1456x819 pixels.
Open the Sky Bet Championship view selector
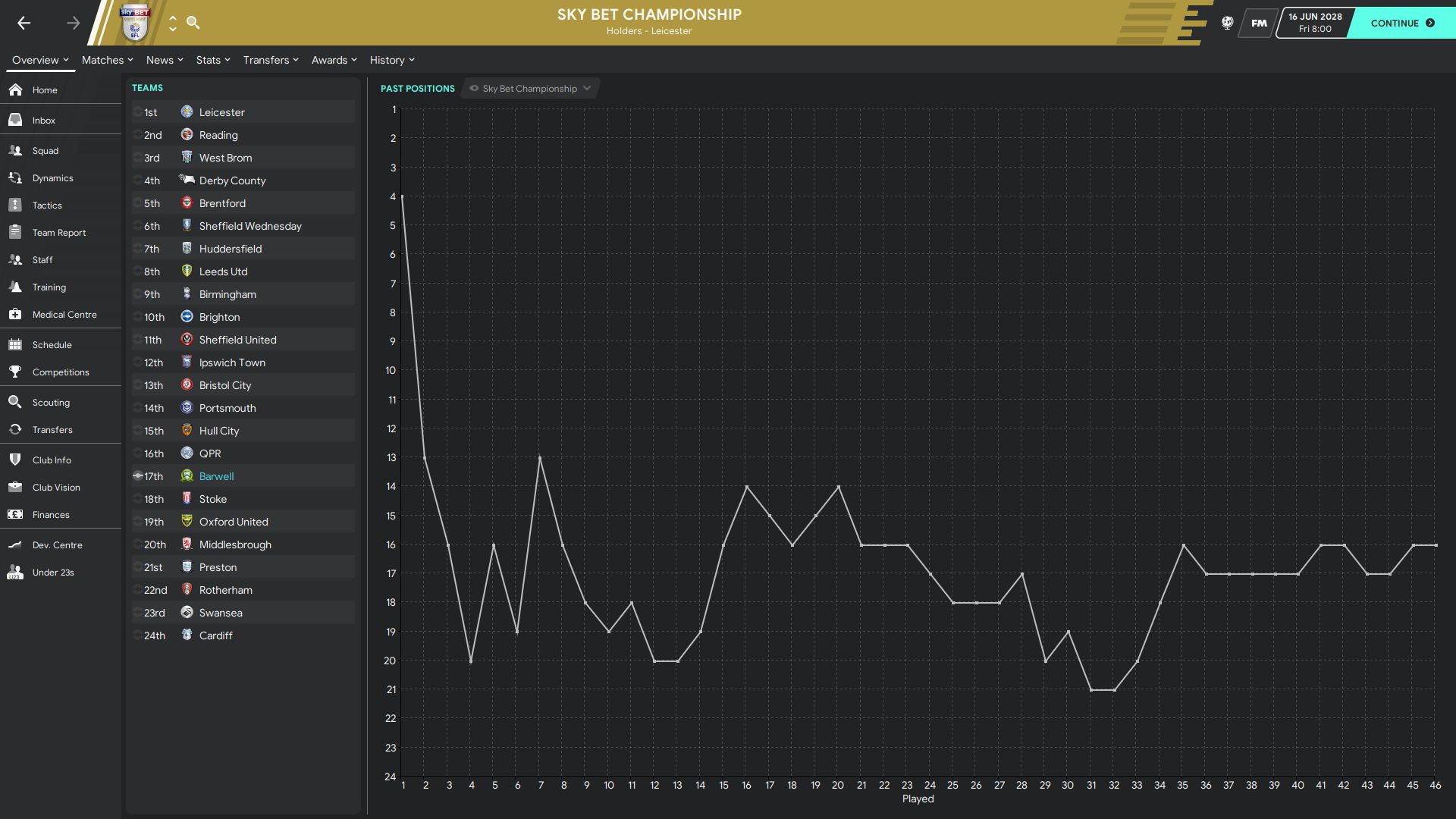530,89
